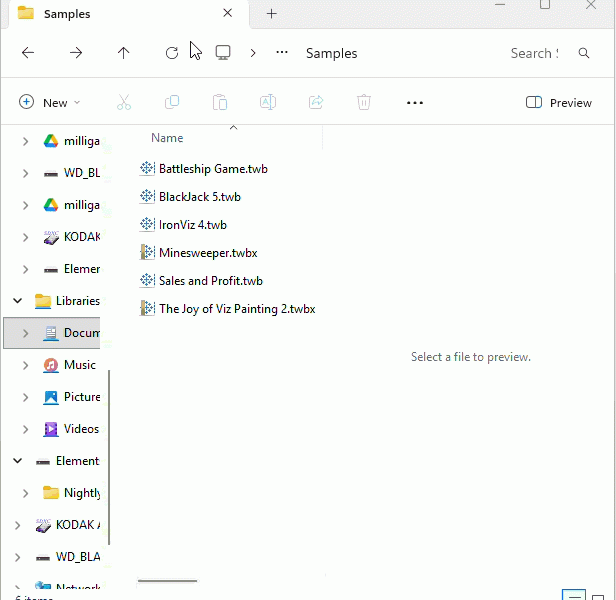Viewport: 616px width, 600px height.
Task: Collapse the Element drive node
Action: 18,461
